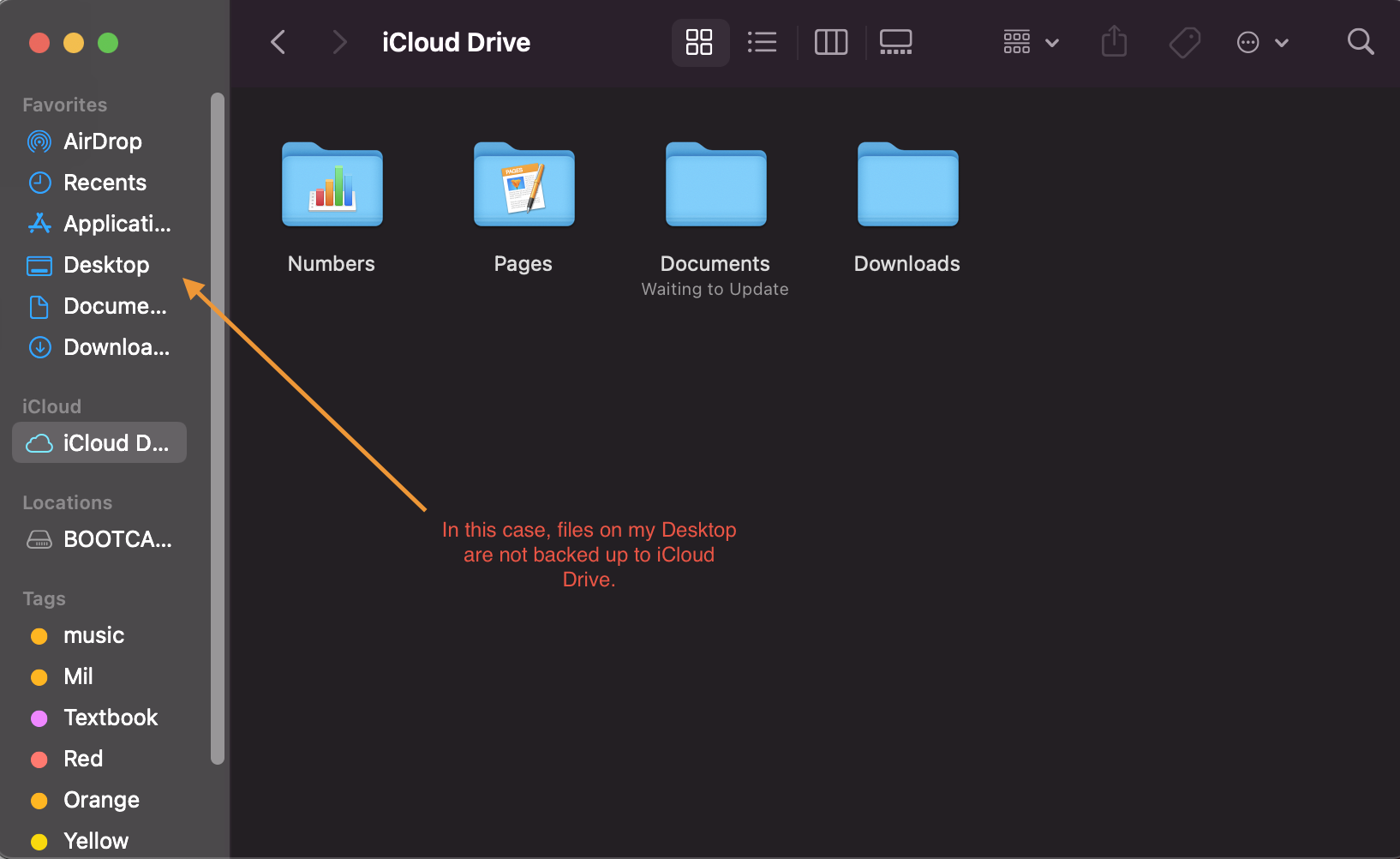Open the ellipsis action menu
Screen dimensions: 1400x859
coord(1263,42)
